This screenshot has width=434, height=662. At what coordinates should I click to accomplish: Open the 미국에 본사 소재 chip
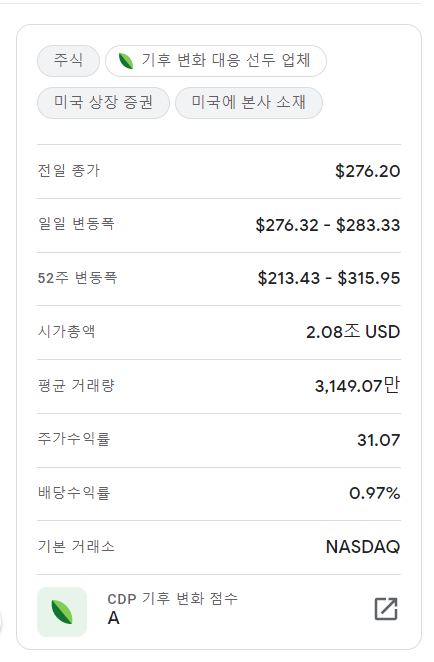[249, 103]
